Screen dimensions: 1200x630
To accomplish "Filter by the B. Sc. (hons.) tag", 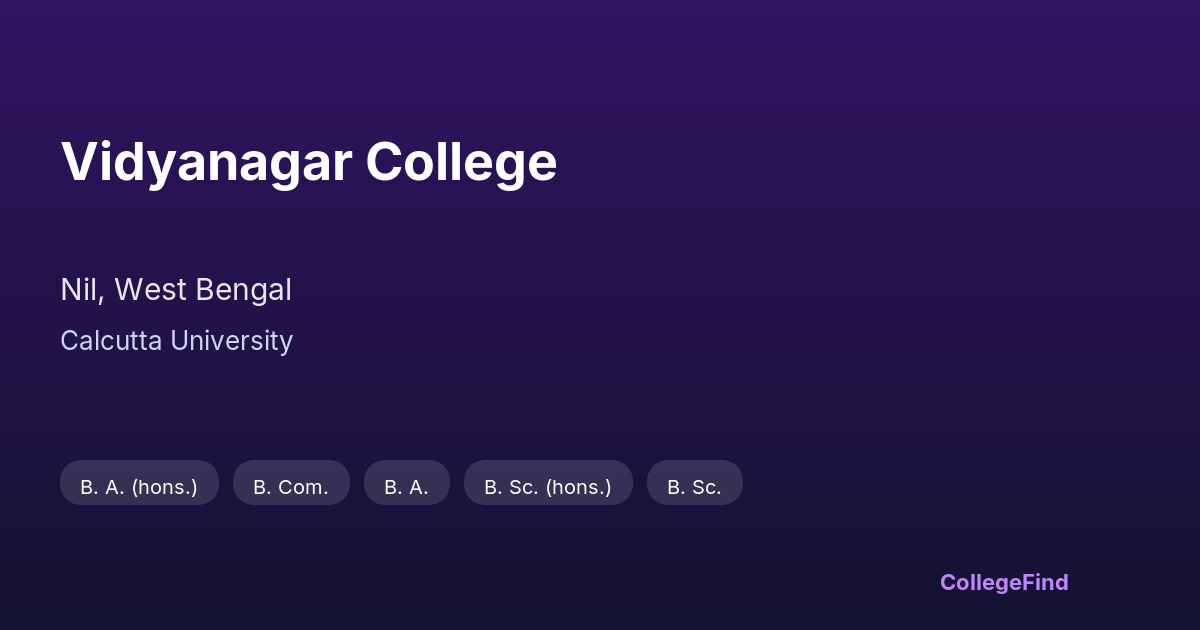I will pyautogui.click(x=548, y=487).
